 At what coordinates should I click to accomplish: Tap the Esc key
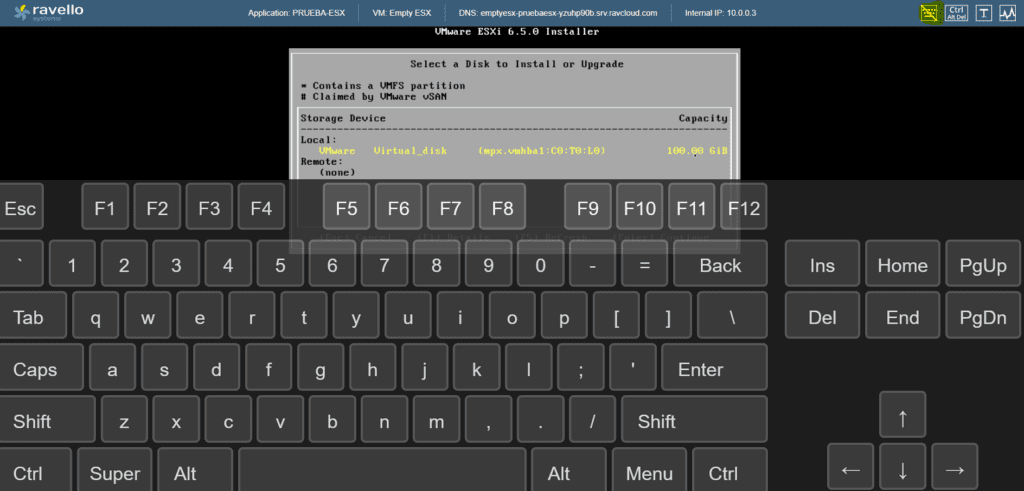20,206
